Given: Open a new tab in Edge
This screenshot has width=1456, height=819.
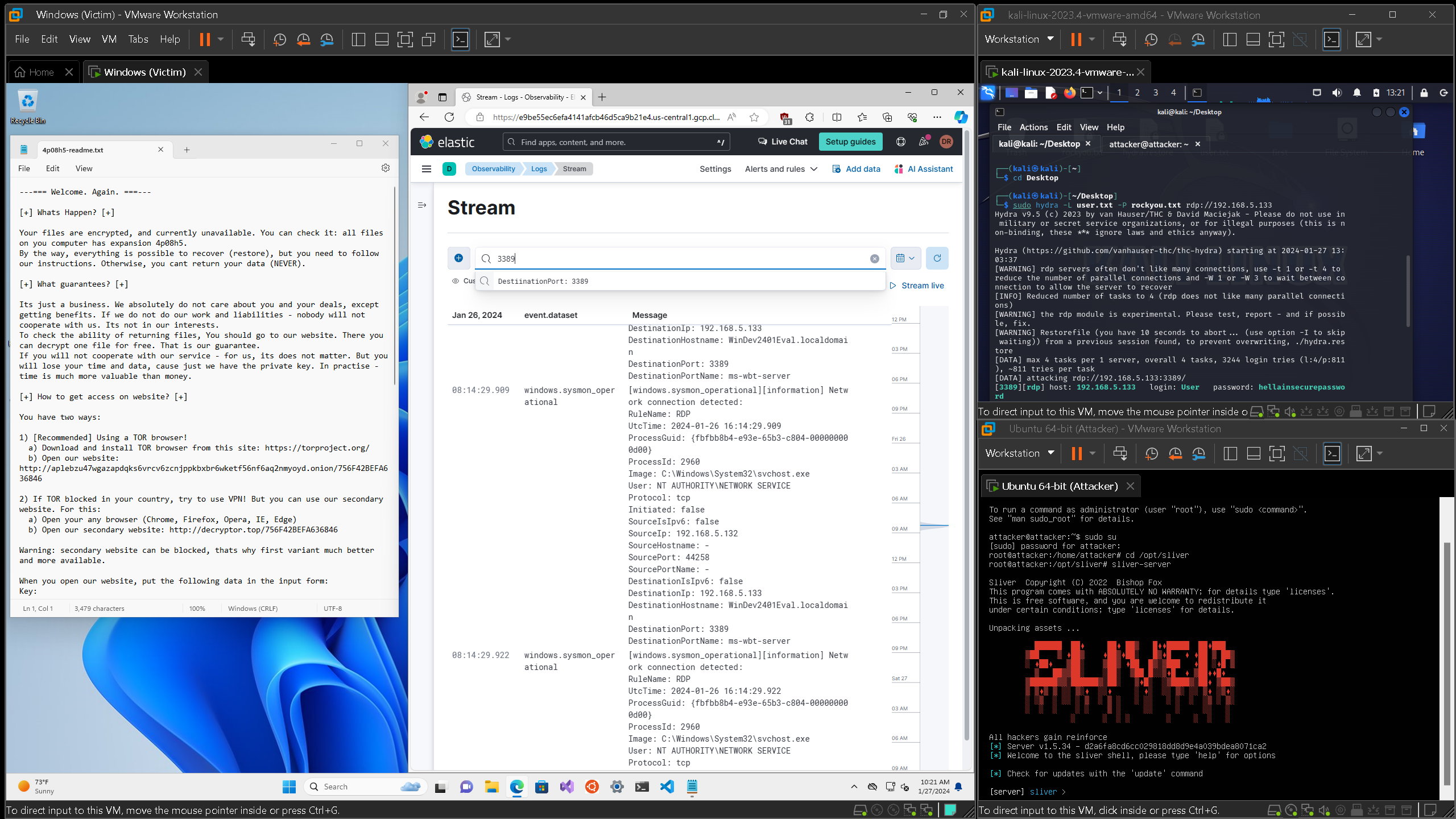Looking at the screenshot, I should [602, 97].
